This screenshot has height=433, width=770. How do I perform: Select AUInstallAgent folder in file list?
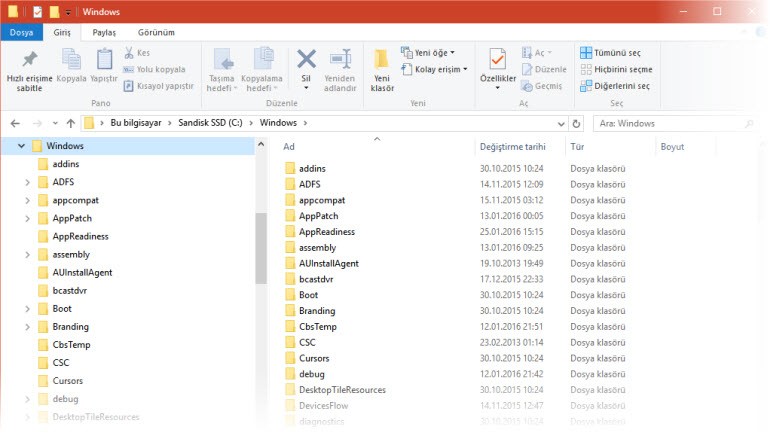tap(329, 263)
